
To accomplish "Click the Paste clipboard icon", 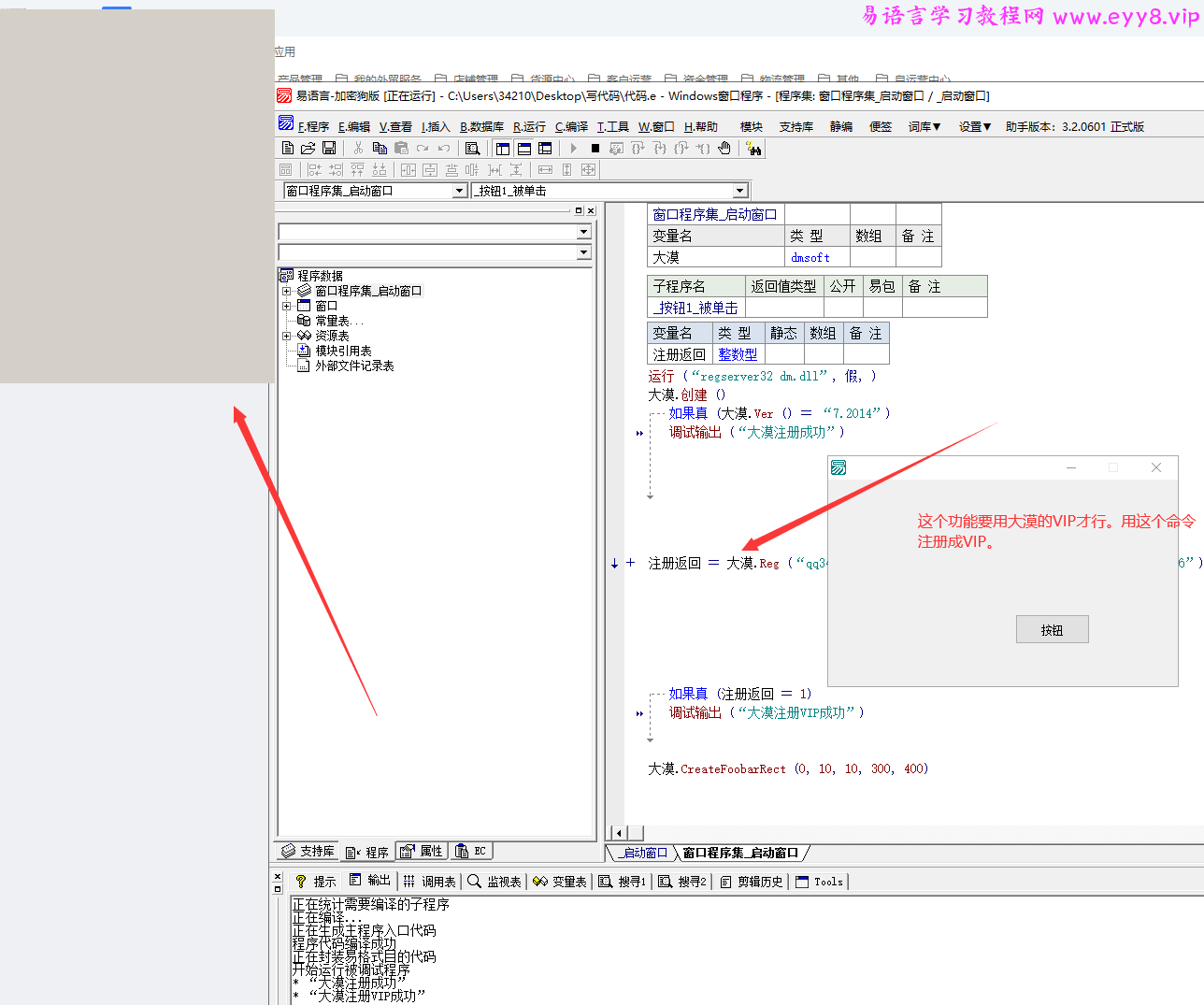I will click(401, 148).
